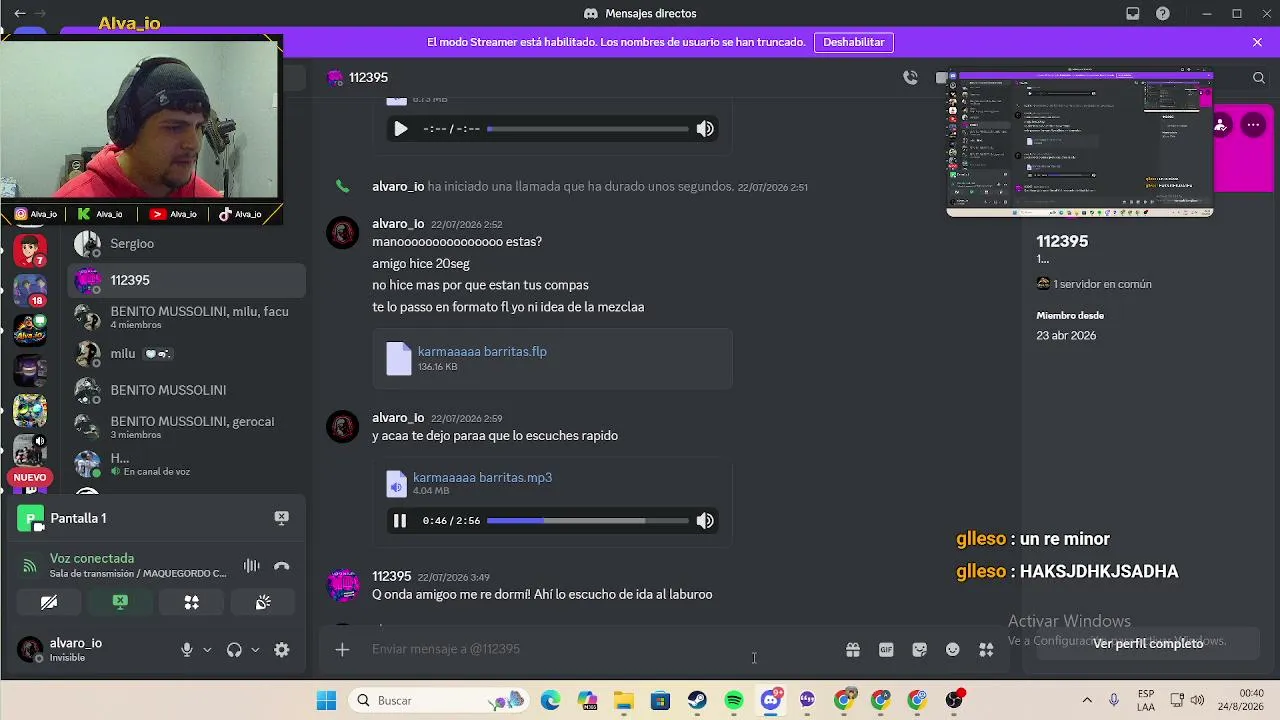Open the emoji picker
The height and width of the screenshot is (720, 1280).
click(953, 650)
